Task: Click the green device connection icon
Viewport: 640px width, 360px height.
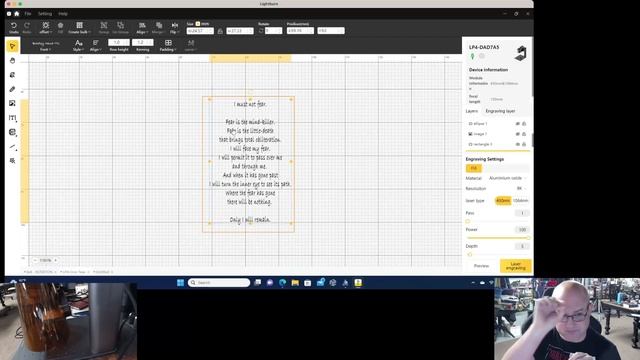Action: [472, 56]
